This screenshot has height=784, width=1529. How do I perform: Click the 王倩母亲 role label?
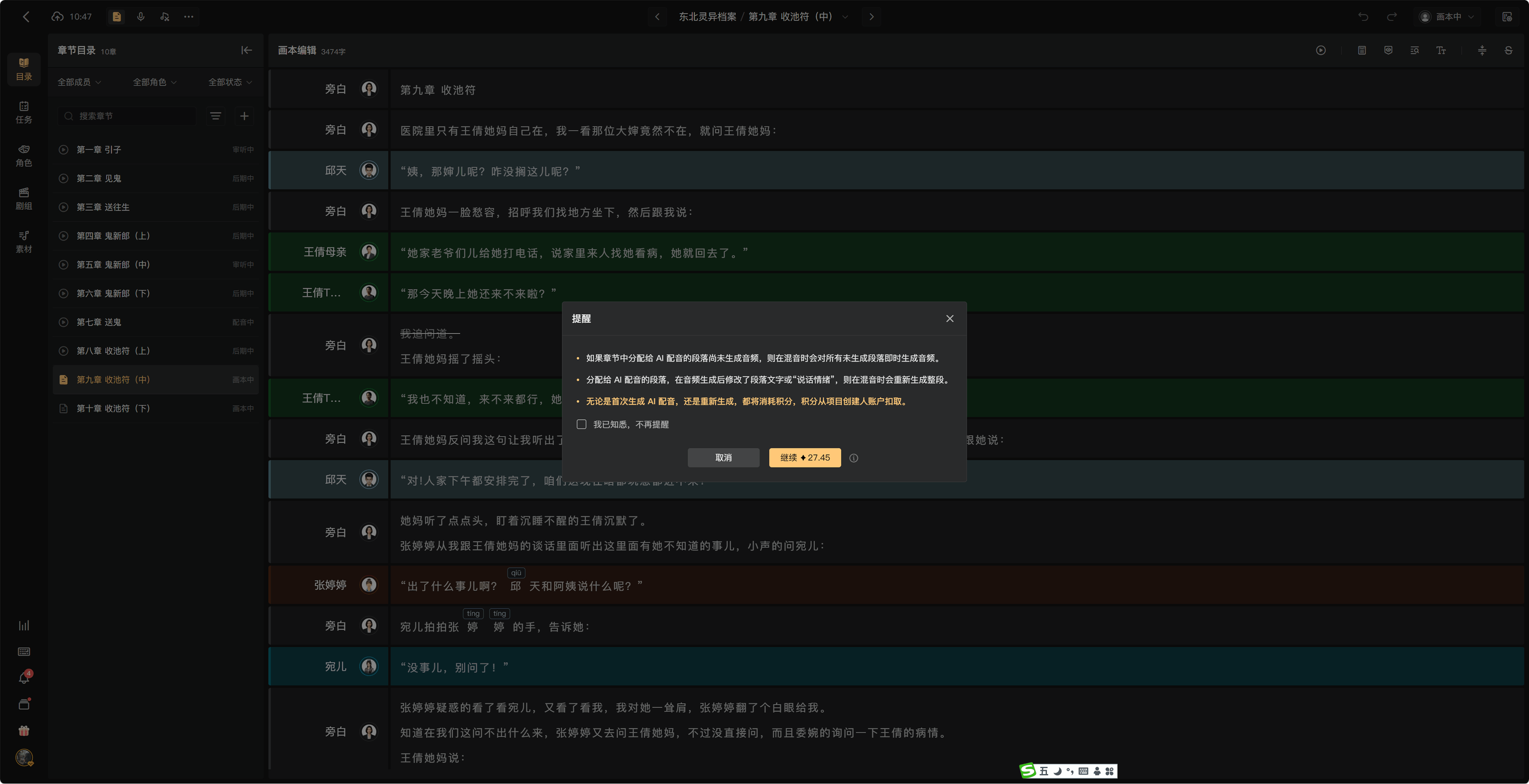(x=325, y=252)
